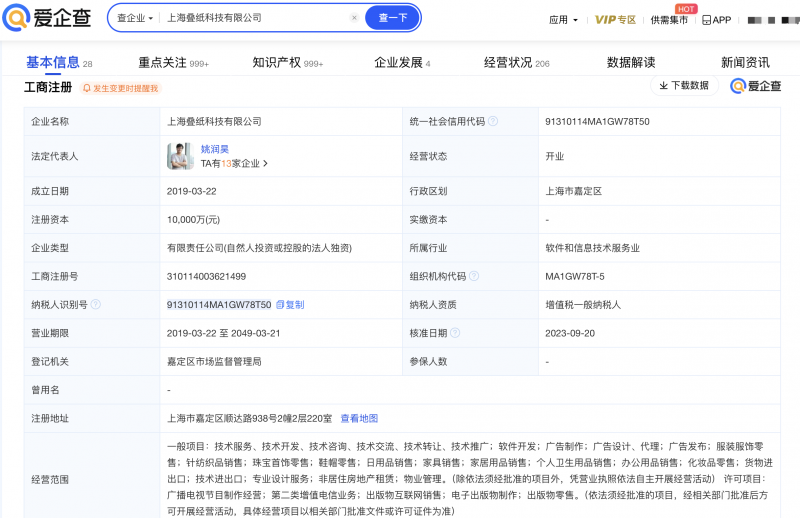Select the credit code 91310114MA1GW78T50 in the first row
This screenshot has height=518, width=800.
tap(597, 121)
